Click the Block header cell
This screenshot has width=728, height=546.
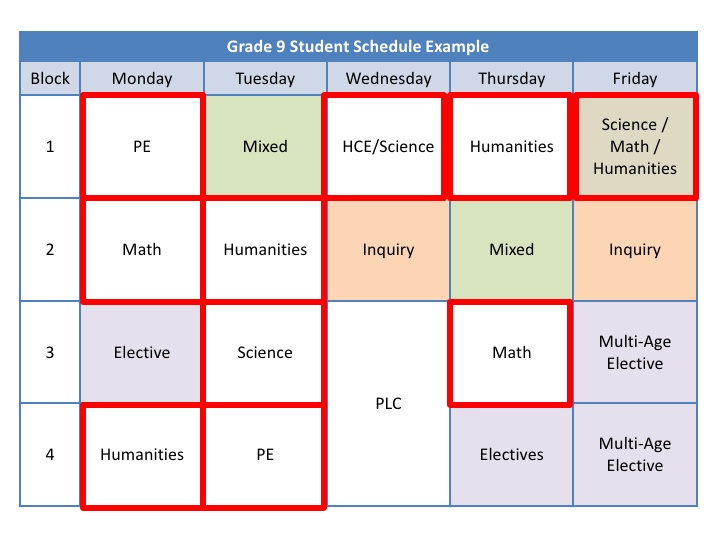(50, 78)
